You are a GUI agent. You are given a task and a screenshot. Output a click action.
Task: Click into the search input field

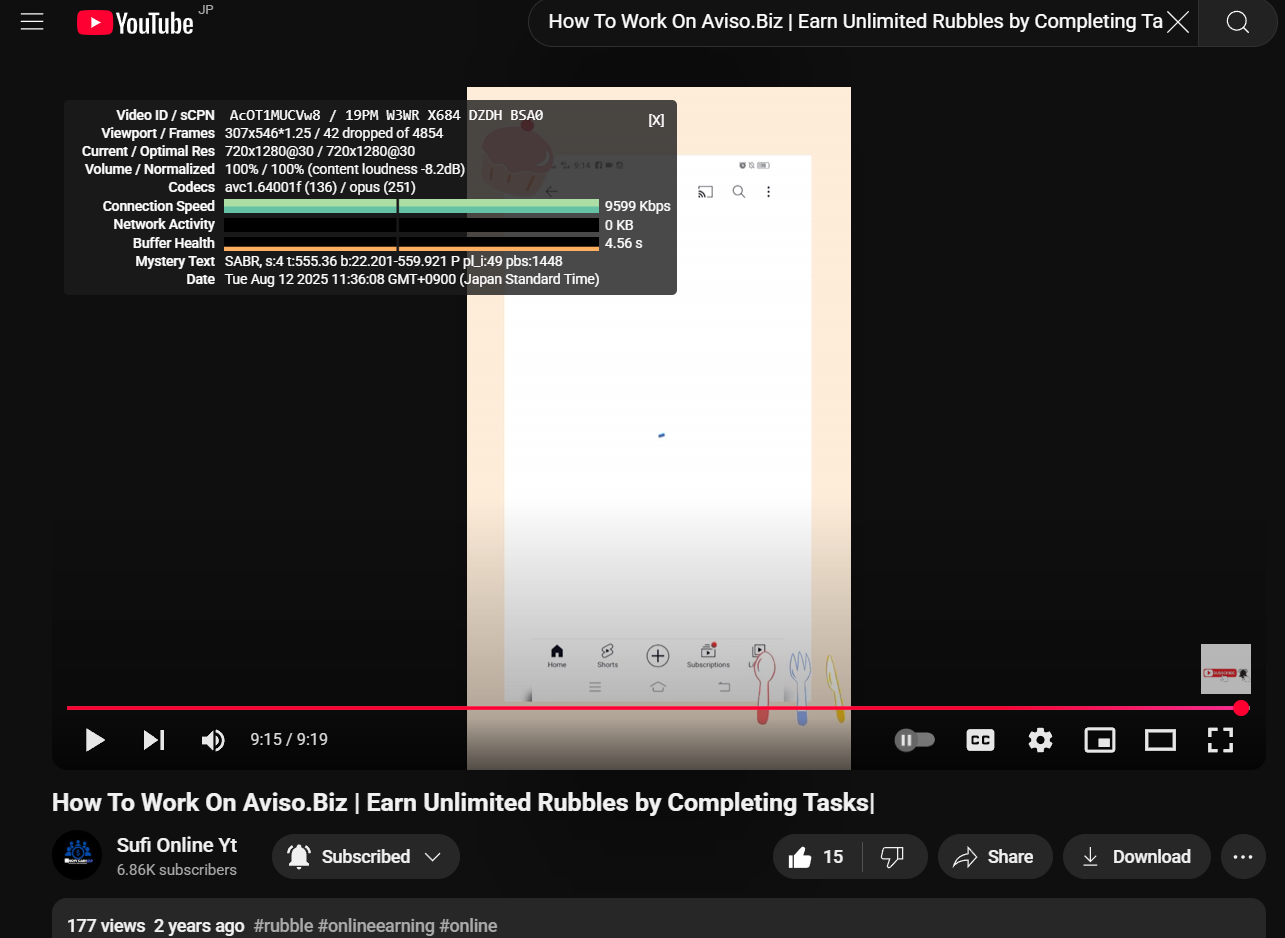point(855,22)
